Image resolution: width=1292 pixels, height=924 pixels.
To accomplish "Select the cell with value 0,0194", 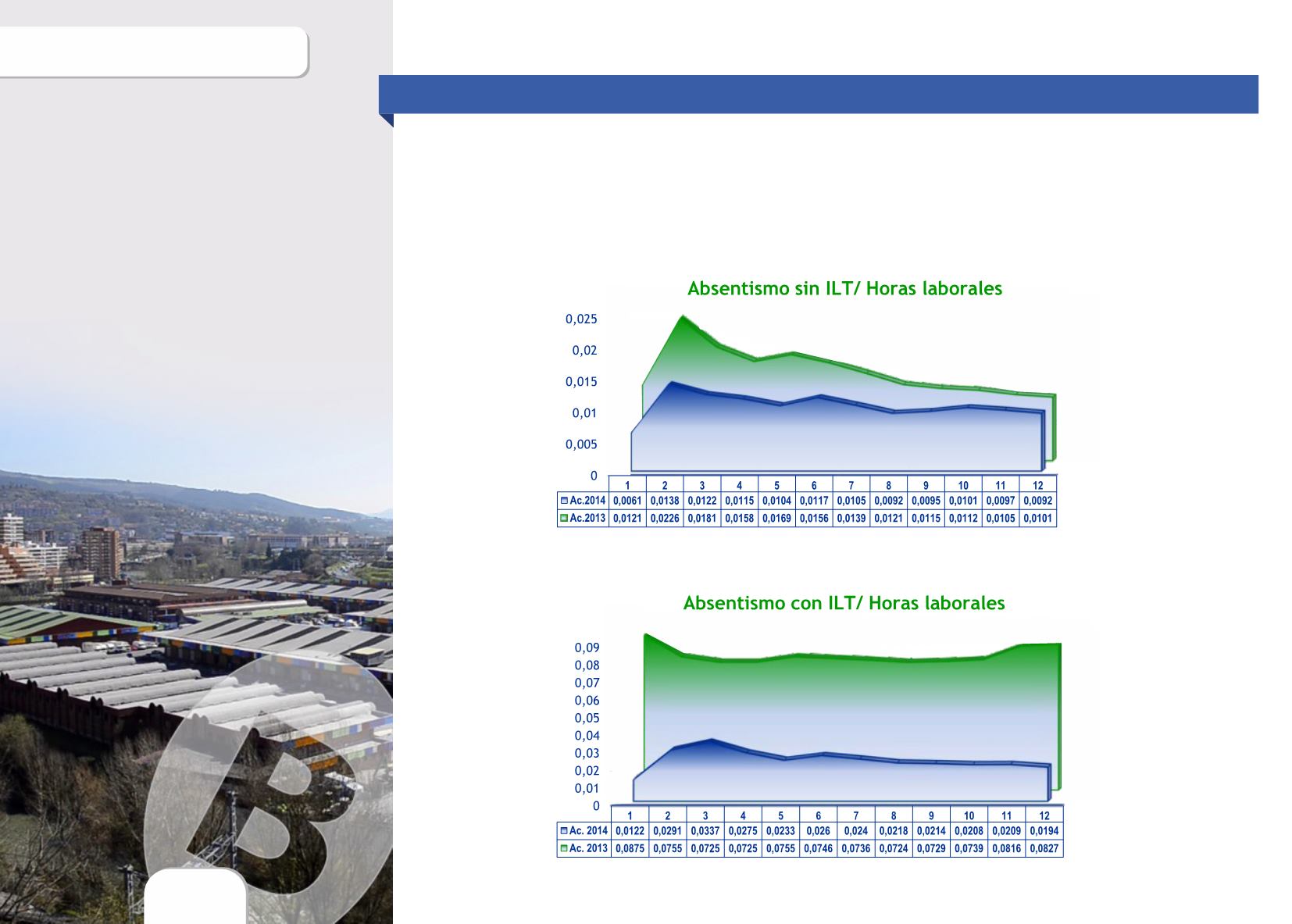I will [1044, 831].
